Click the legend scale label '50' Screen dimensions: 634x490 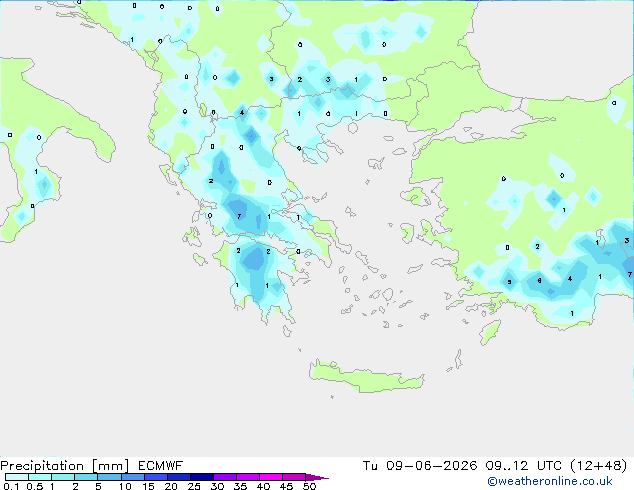pos(310,486)
